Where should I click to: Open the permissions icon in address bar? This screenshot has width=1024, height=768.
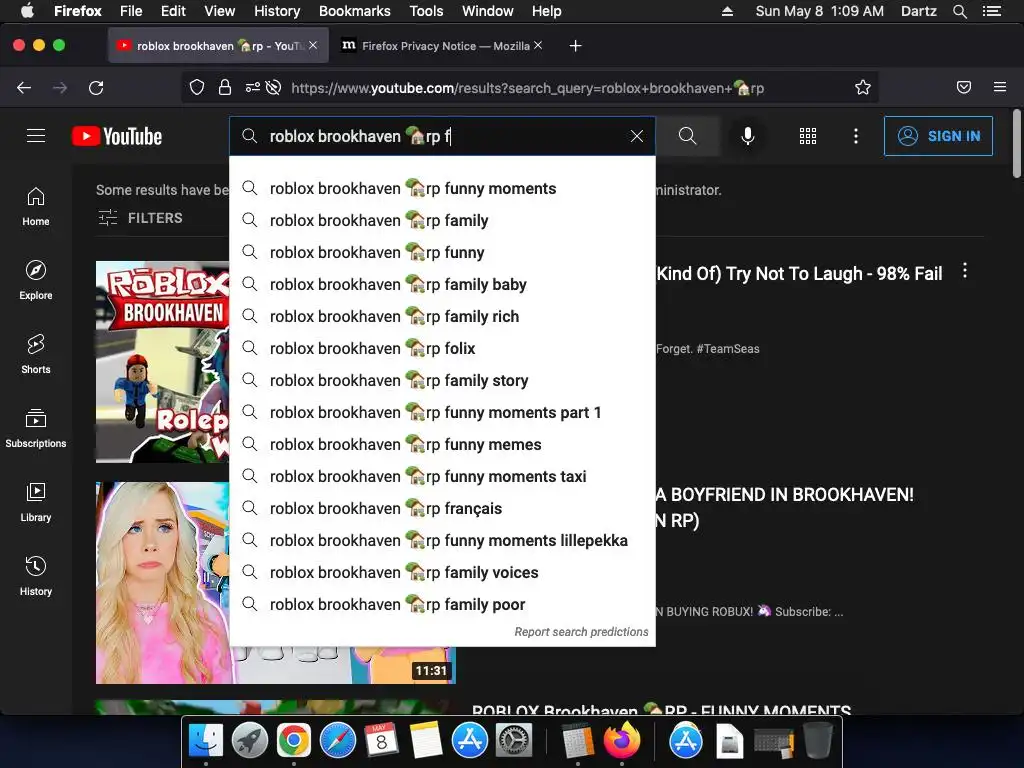click(x=253, y=88)
